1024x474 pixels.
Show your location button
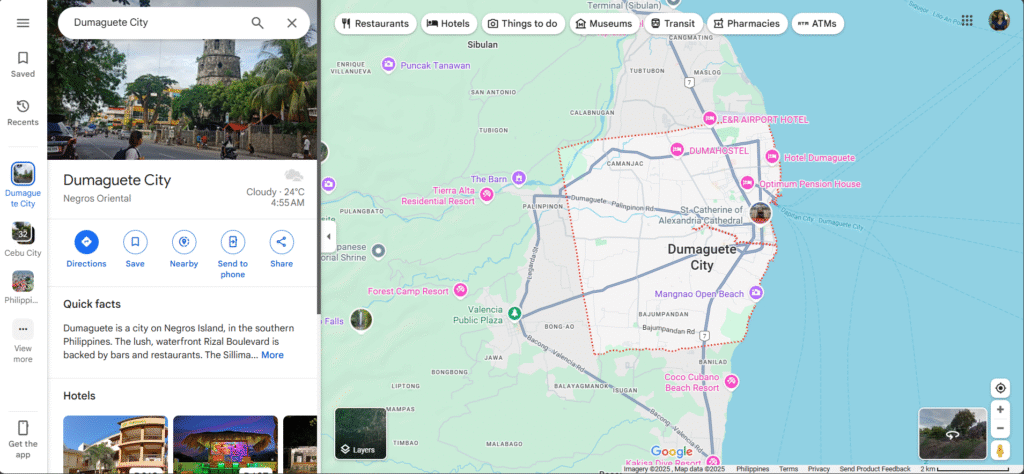(1000, 388)
